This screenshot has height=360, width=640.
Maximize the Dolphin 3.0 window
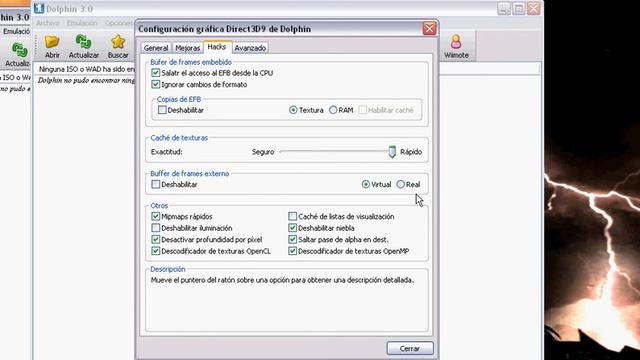coord(518,8)
